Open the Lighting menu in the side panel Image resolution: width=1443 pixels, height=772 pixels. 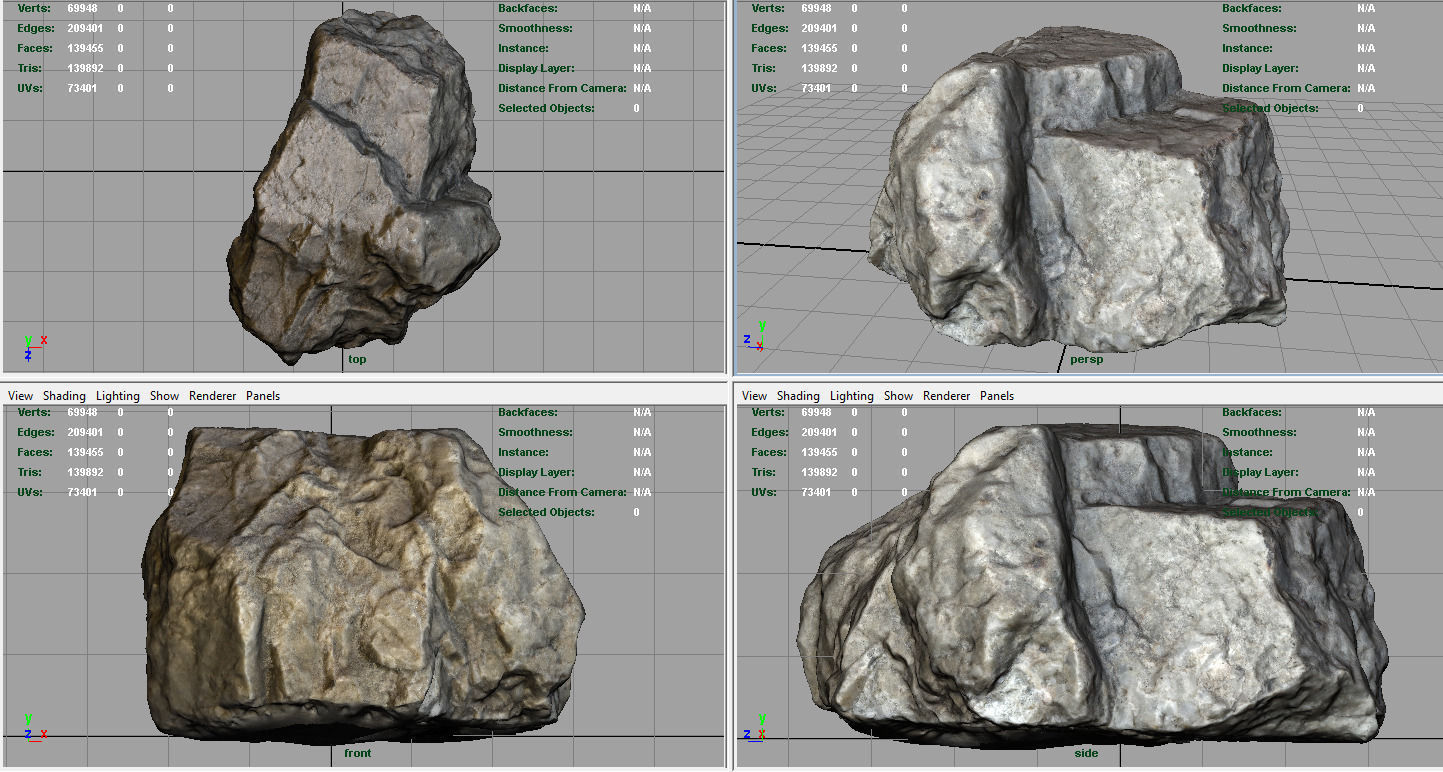click(x=851, y=396)
